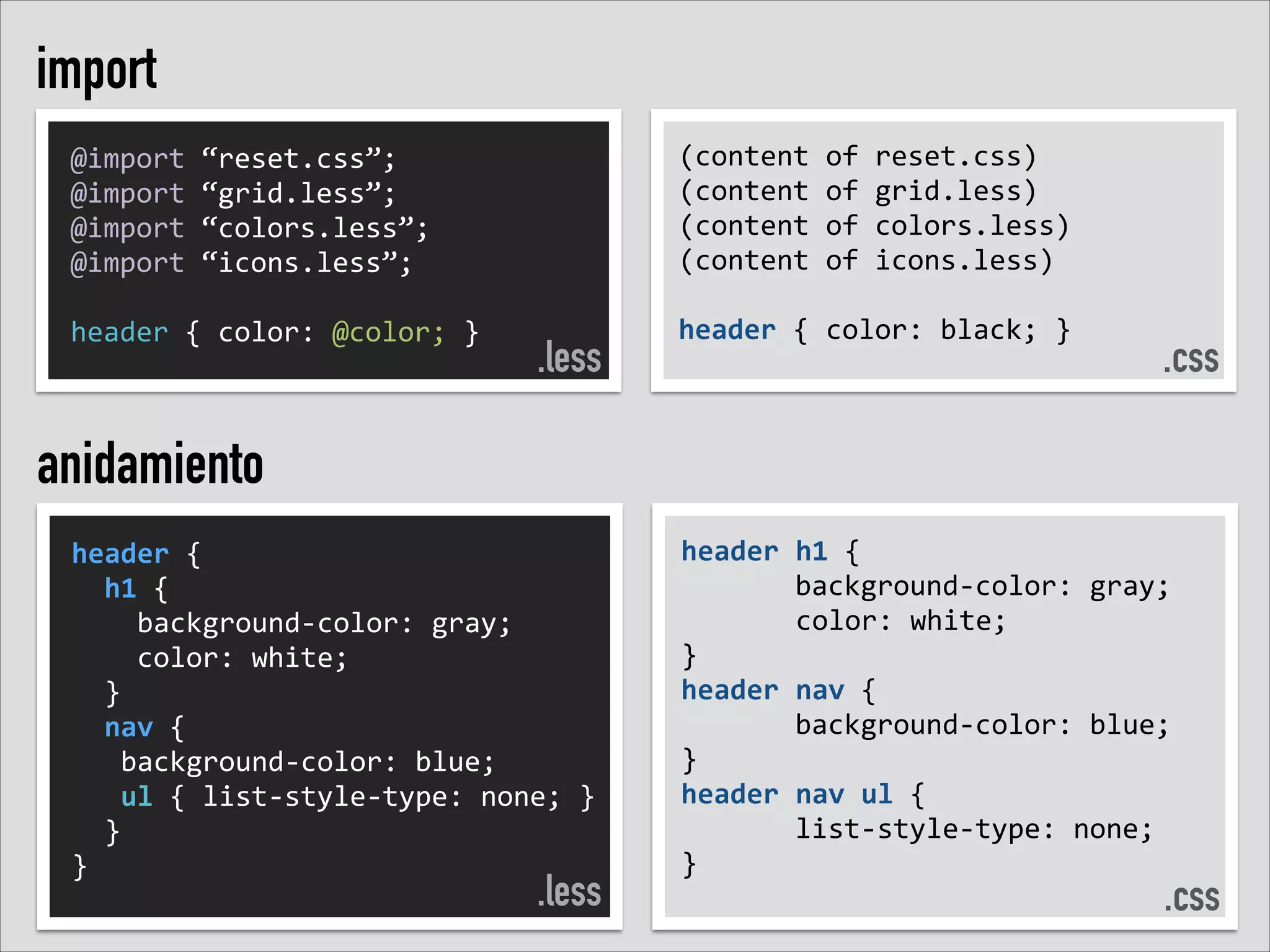The width and height of the screenshot is (1270, 952).
Task: Click the nested 'nav {' selector in the less panel
Action: click(x=144, y=727)
